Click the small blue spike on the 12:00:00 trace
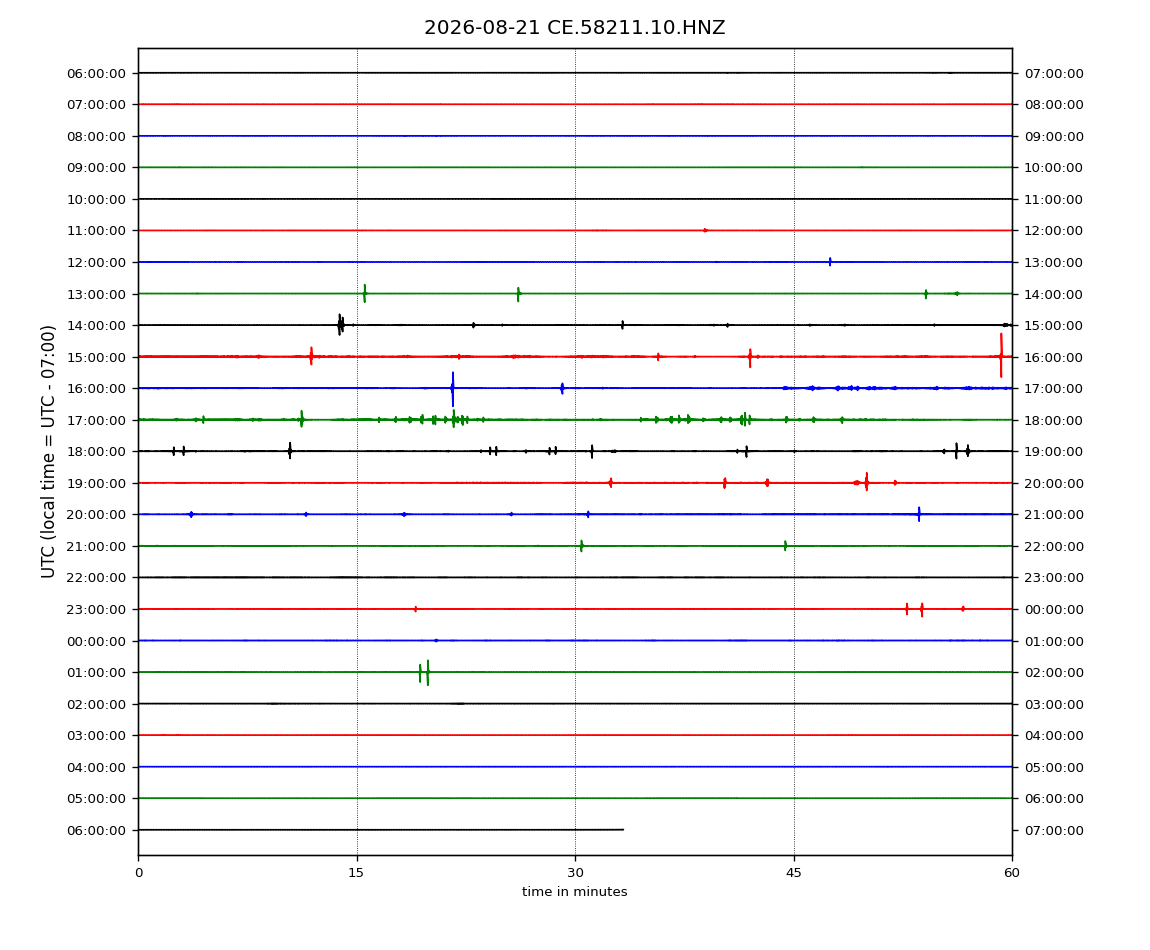Image resolution: width=1150 pixels, height=950 pixels. 829,262
